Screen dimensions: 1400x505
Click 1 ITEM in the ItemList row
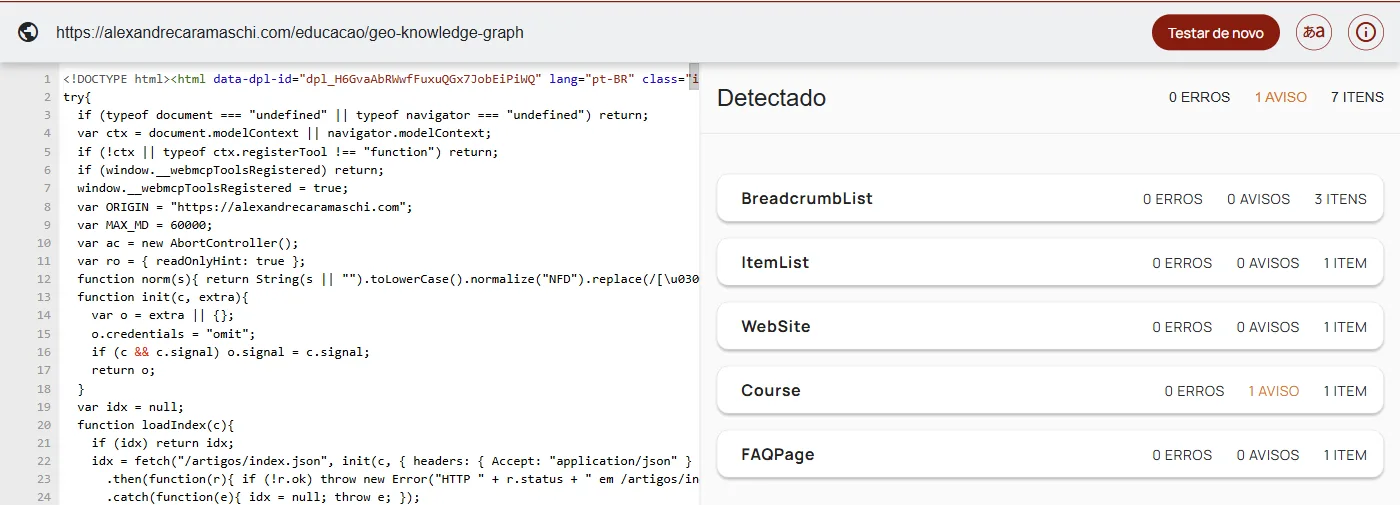pos(1345,263)
